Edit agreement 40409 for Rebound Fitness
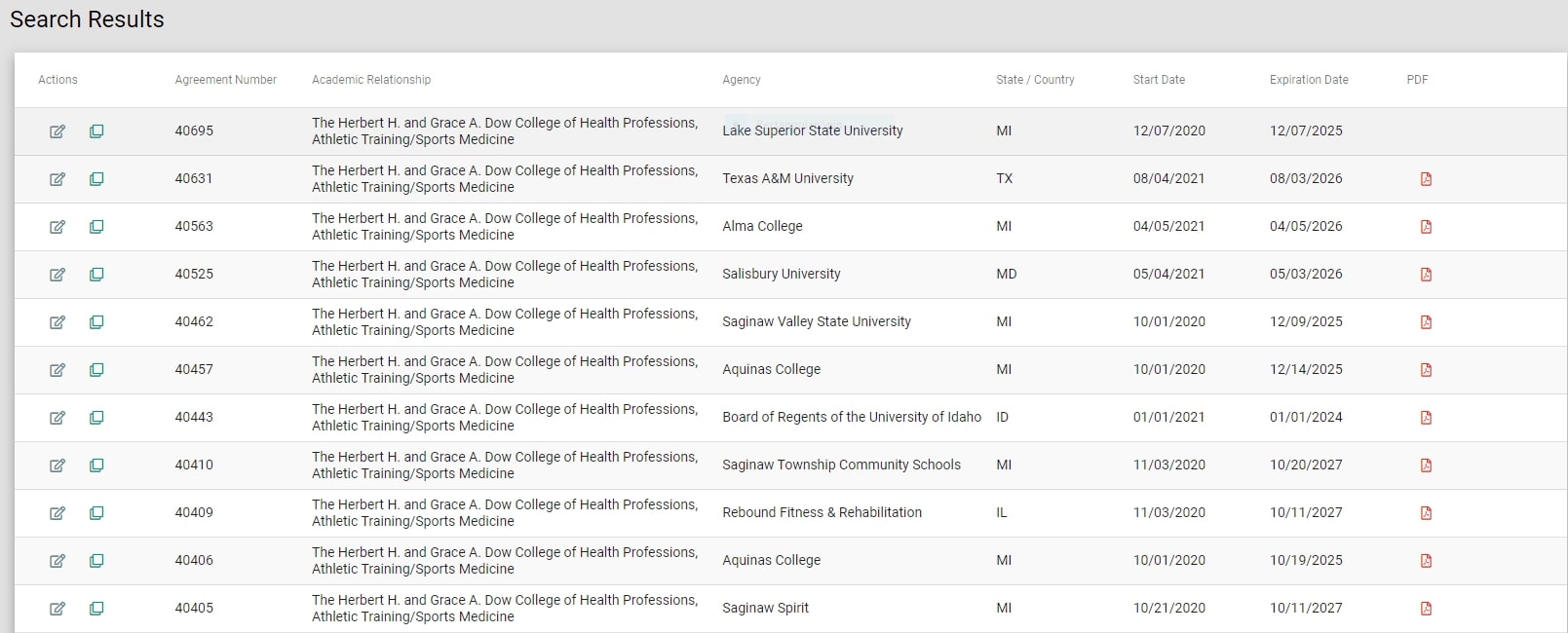 pos(57,513)
